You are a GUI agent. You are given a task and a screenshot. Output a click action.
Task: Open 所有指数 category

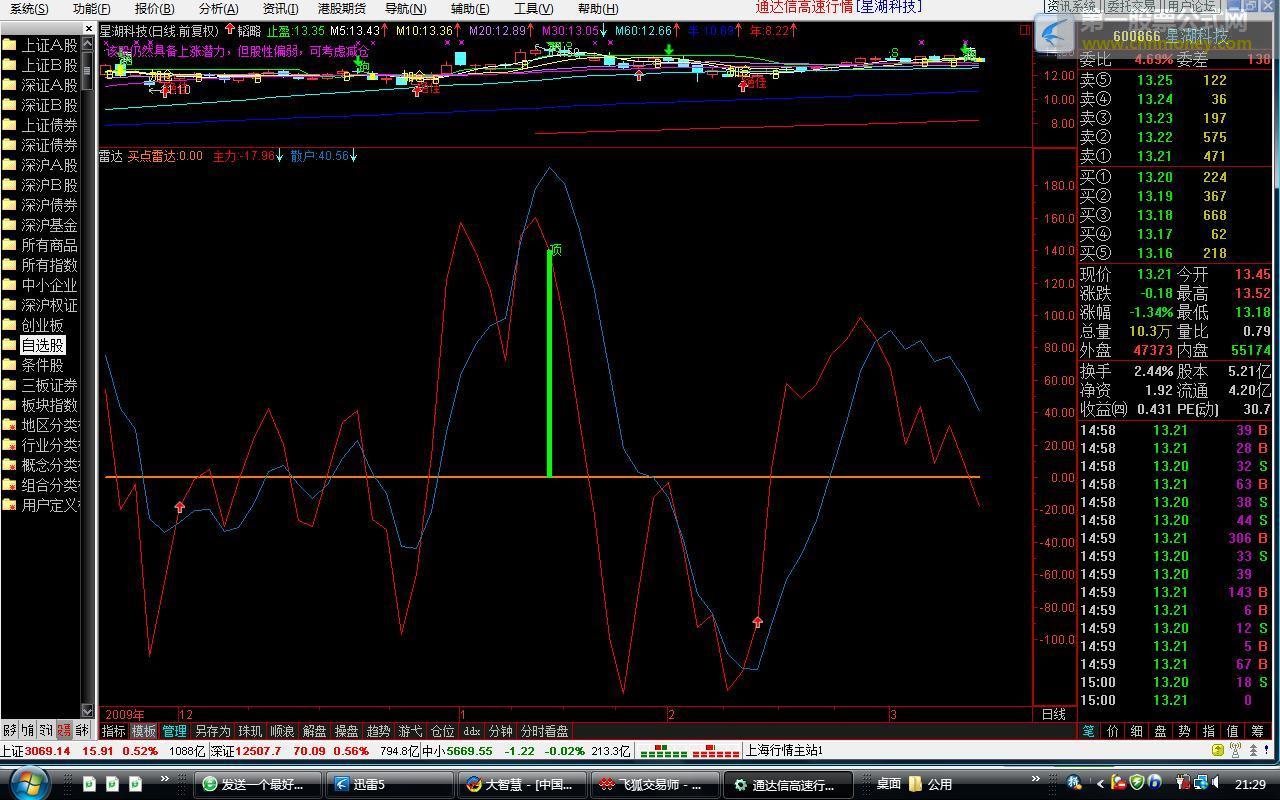pos(40,265)
